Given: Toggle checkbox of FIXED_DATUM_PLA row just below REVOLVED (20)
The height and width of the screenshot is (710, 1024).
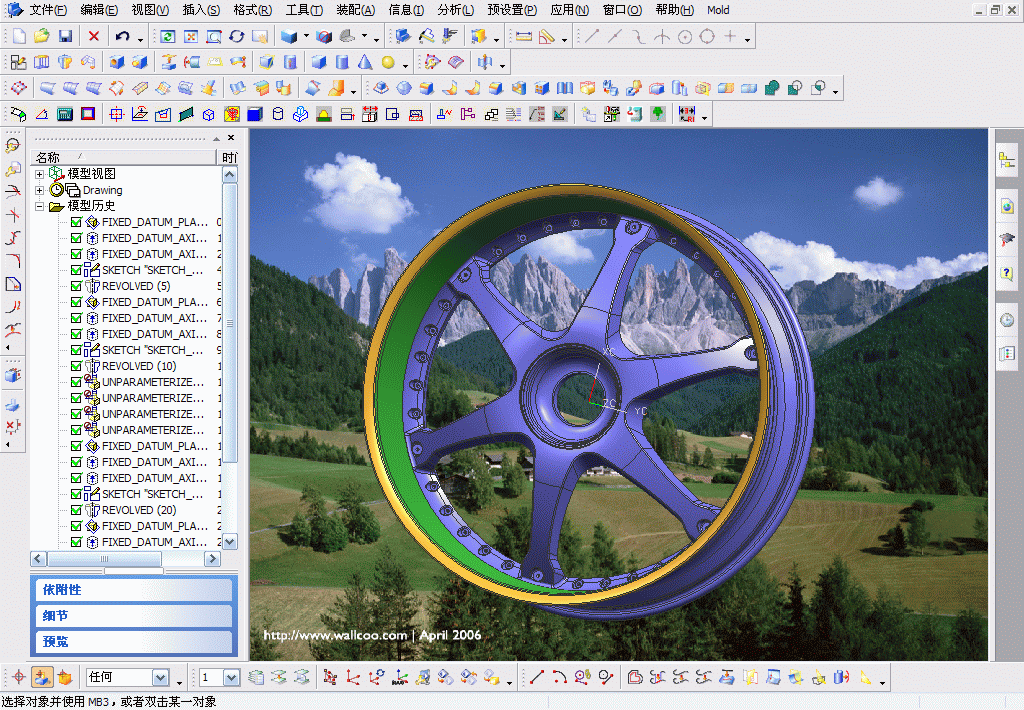Looking at the screenshot, I should coord(76,526).
